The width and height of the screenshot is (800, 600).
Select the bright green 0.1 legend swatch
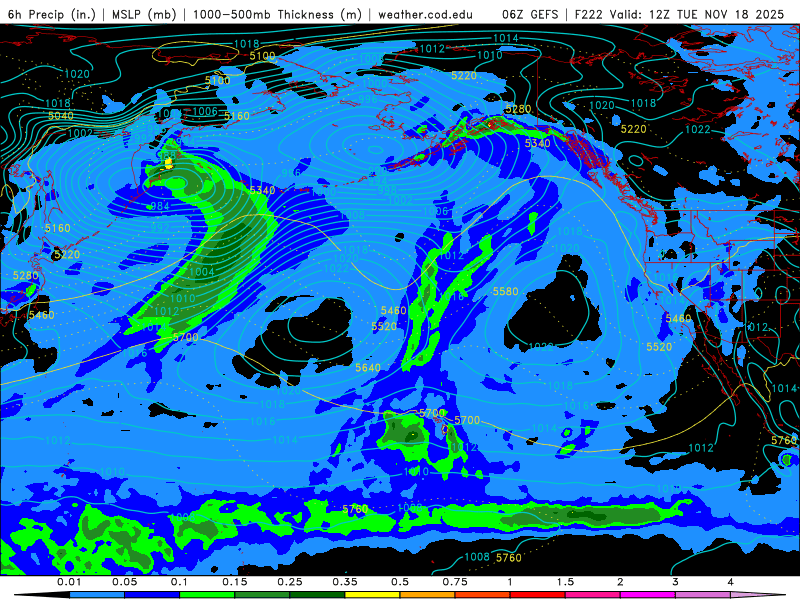(207, 595)
